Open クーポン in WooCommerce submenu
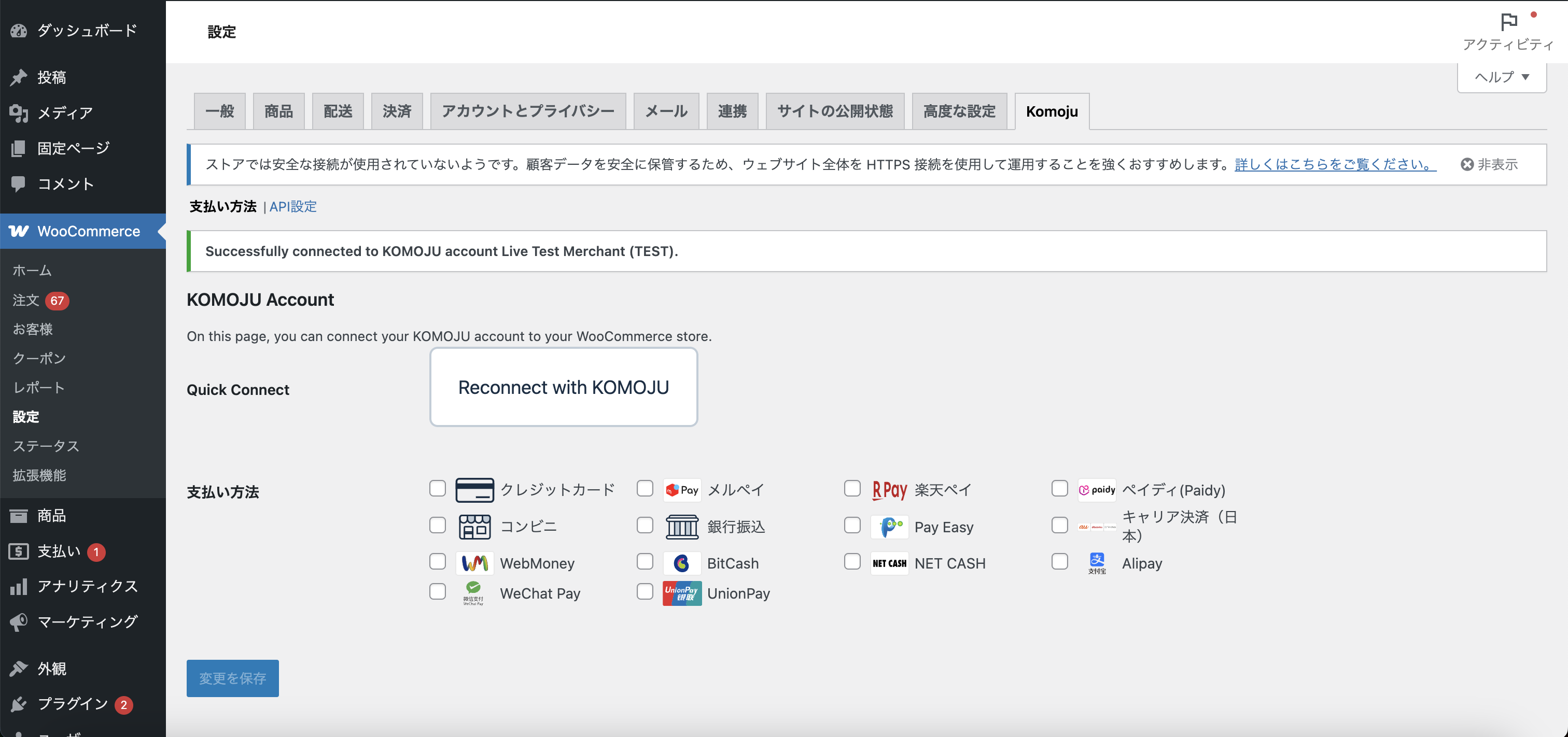Image resolution: width=1568 pixels, height=737 pixels. point(39,359)
